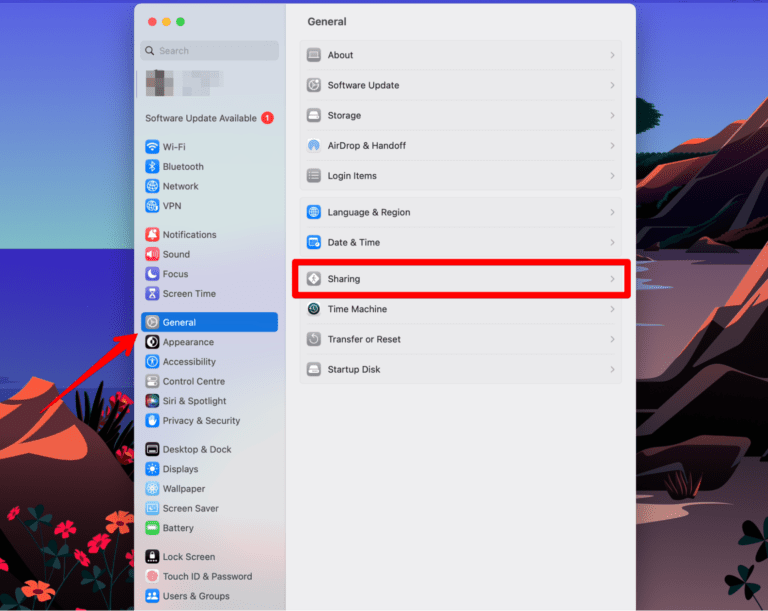Expand Startup Disk chevron
The height and width of the screenshot is (611, 768).
(x=612, y=369)
